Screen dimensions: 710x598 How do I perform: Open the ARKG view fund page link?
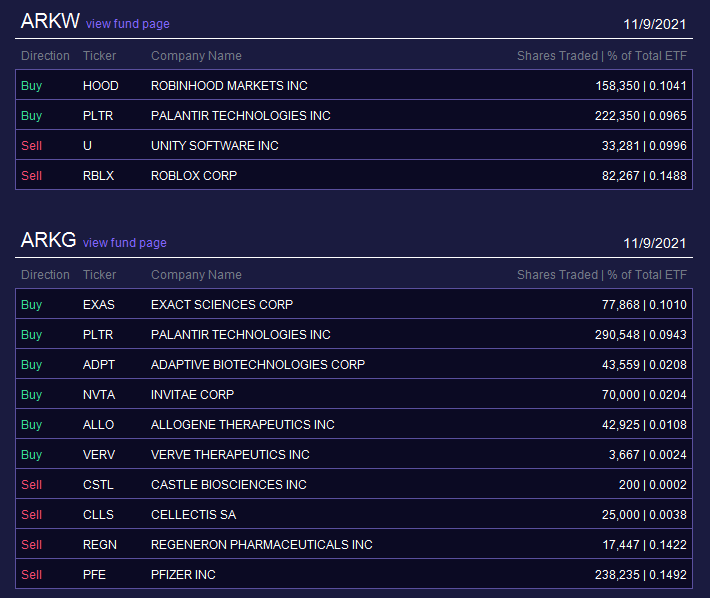point(125,243)
